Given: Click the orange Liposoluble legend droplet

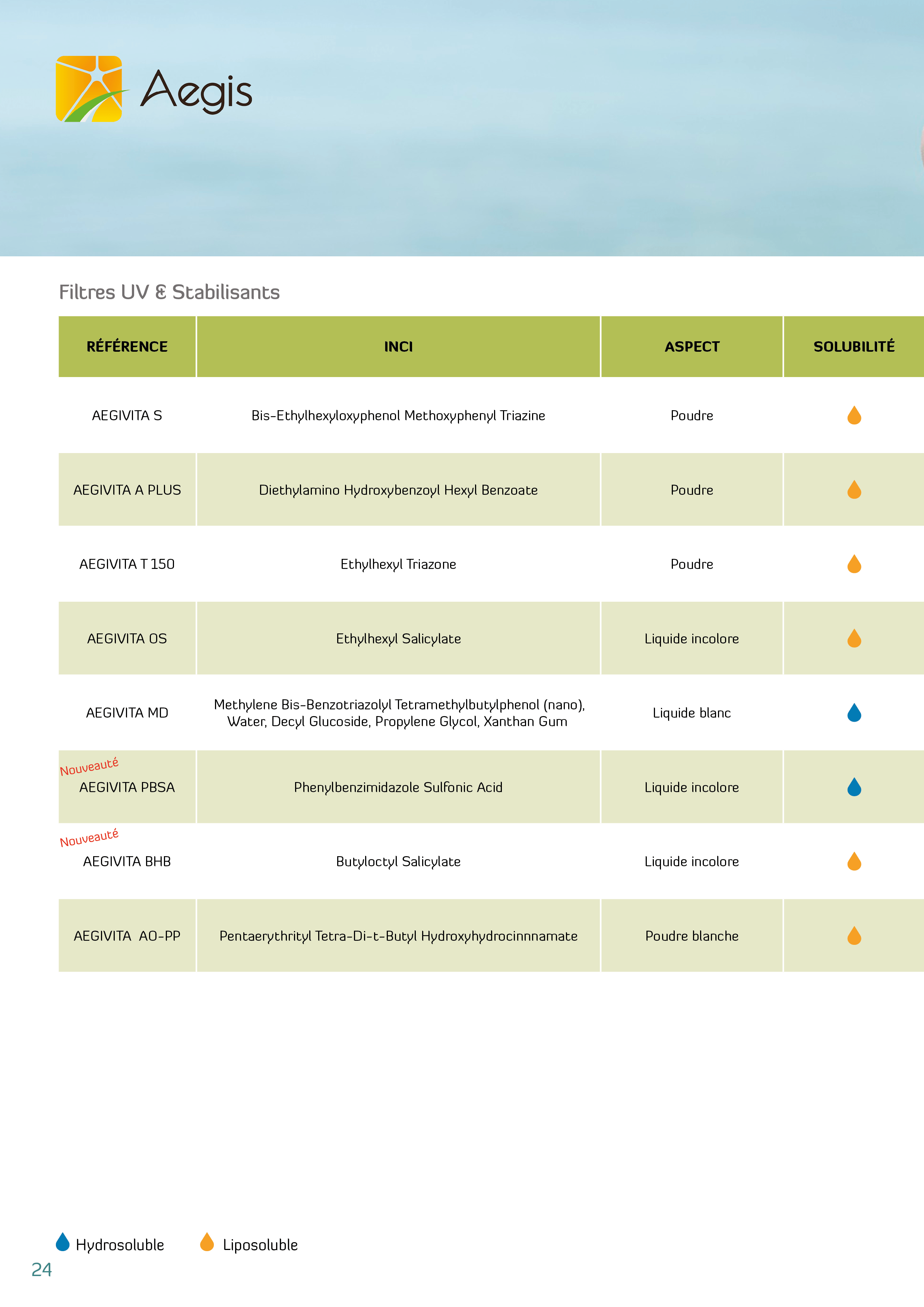Looking at the screenshot, I should point(207,1241).
